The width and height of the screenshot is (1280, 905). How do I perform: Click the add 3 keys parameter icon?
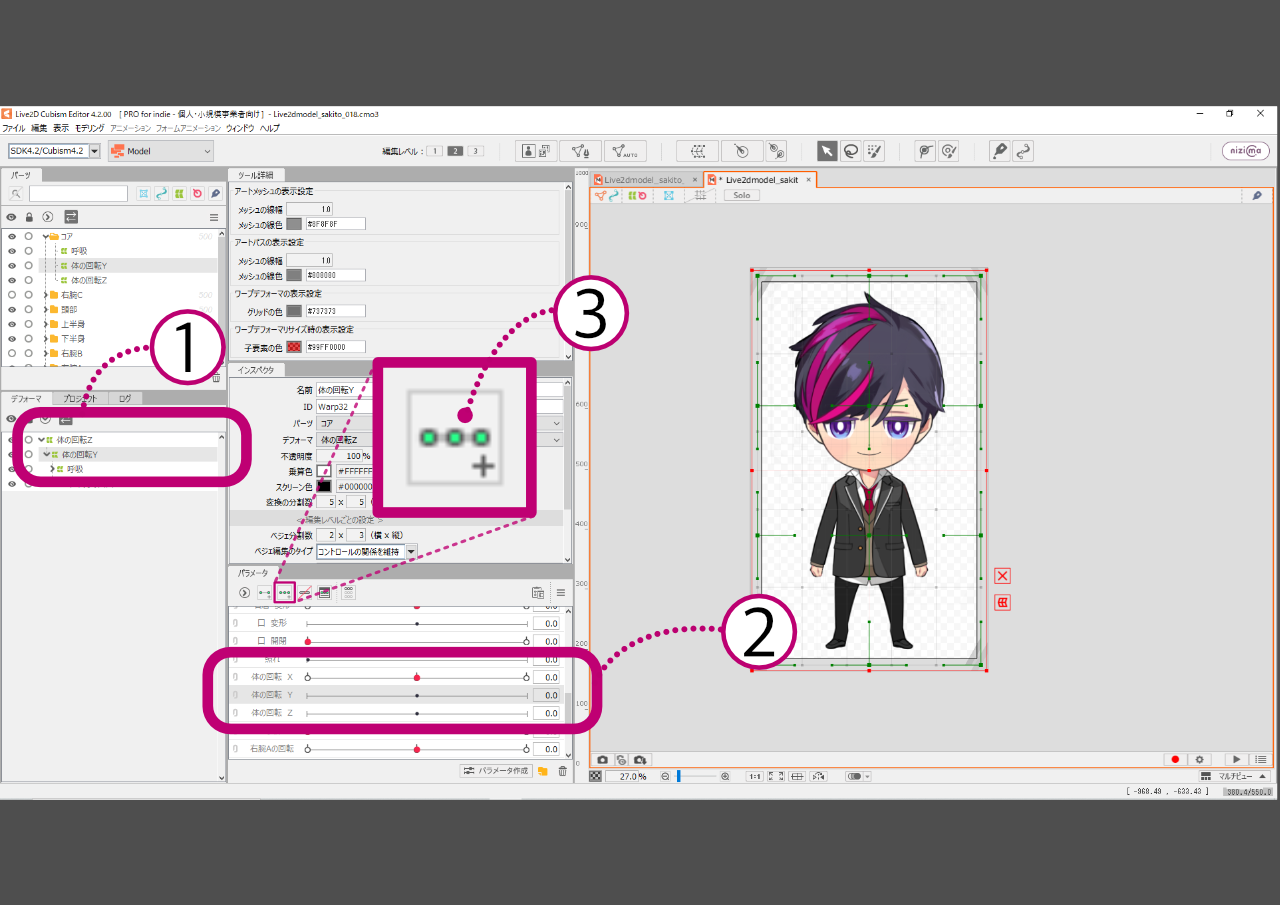tap(286, 593)
